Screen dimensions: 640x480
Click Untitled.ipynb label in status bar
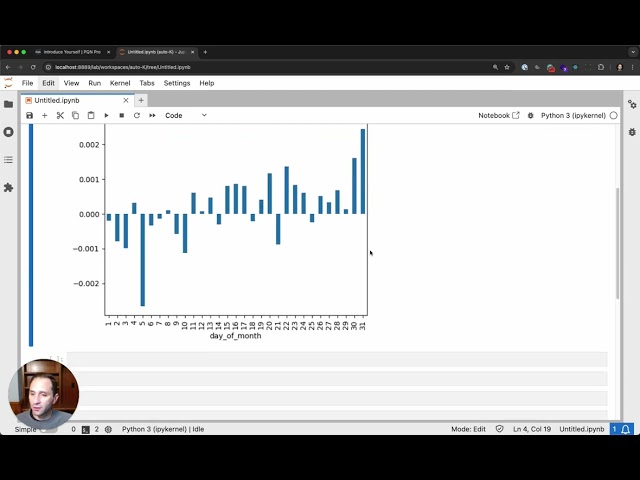[582, 429]
